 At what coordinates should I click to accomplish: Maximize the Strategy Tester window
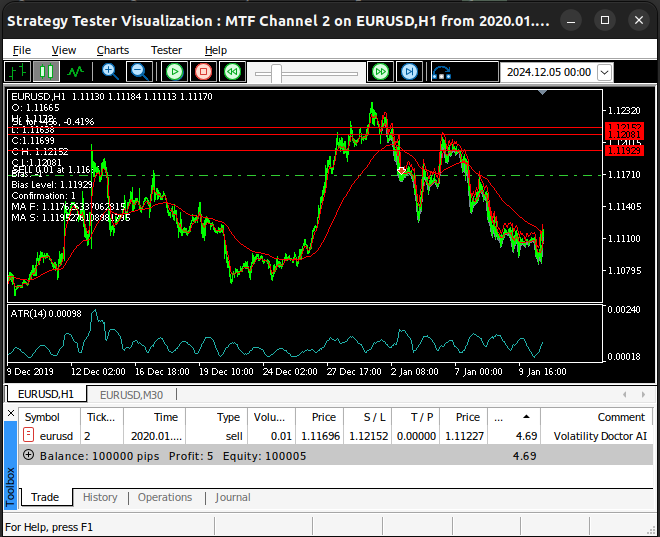click(x=605, y=20)
